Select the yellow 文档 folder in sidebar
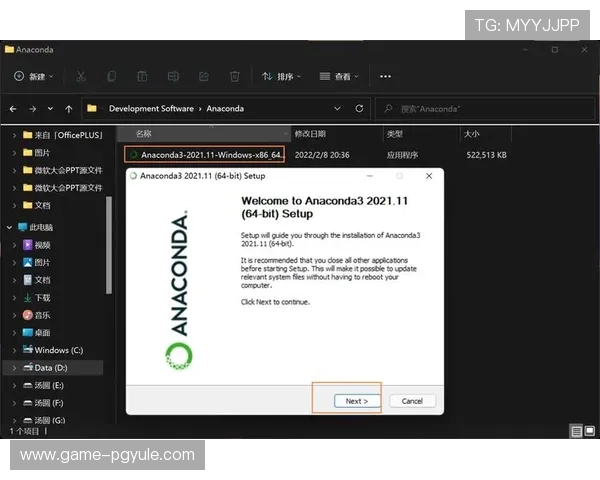 [37, 205]
